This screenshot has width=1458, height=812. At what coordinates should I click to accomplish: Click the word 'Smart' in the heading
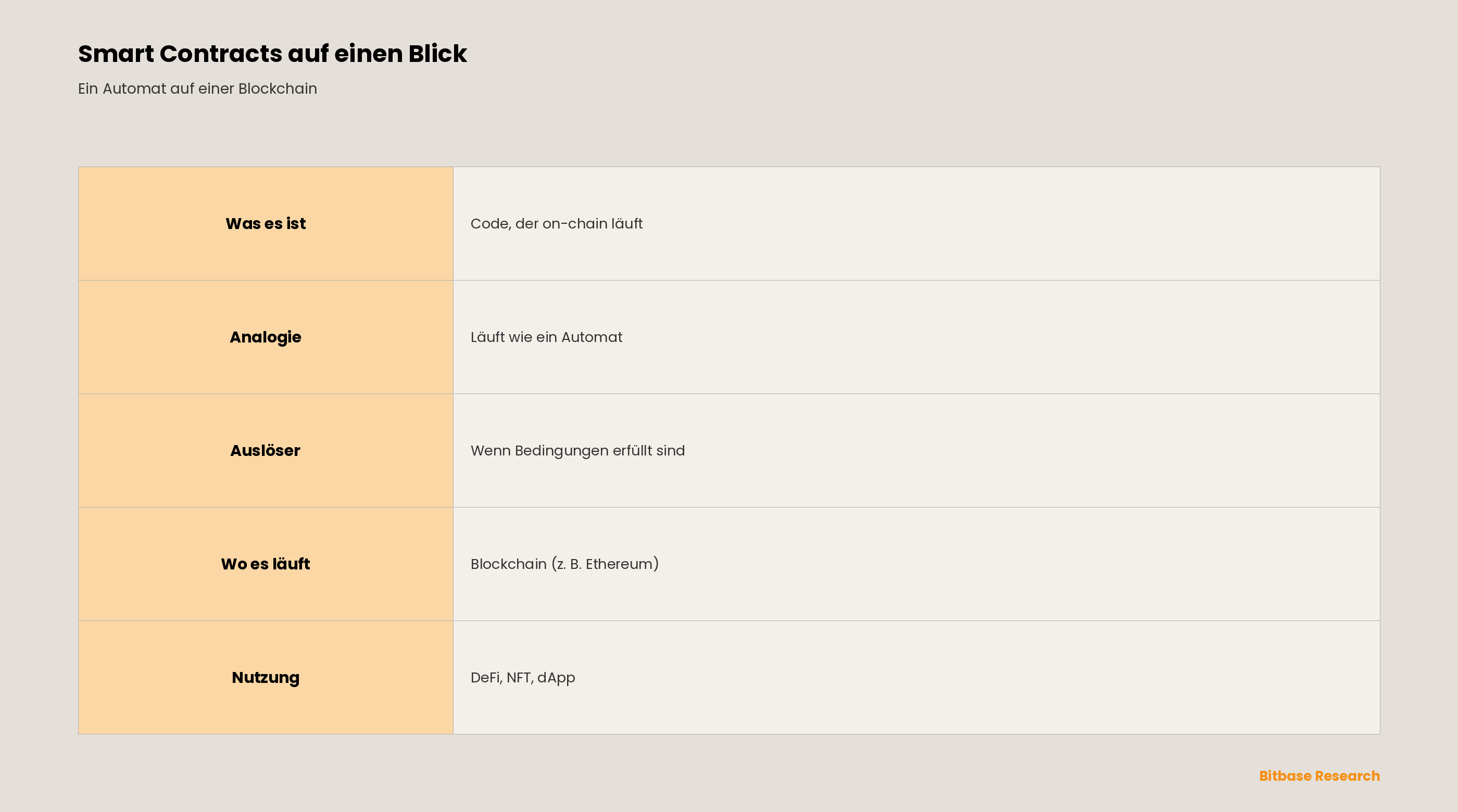tap(116, 54)
